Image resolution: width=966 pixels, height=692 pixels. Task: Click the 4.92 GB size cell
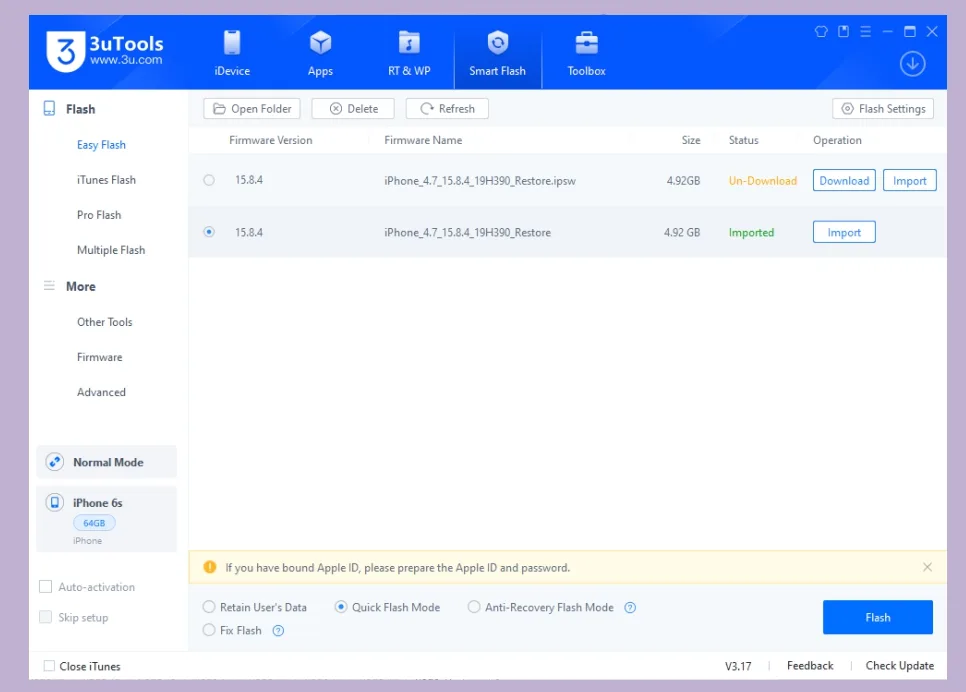coord(682,232)
